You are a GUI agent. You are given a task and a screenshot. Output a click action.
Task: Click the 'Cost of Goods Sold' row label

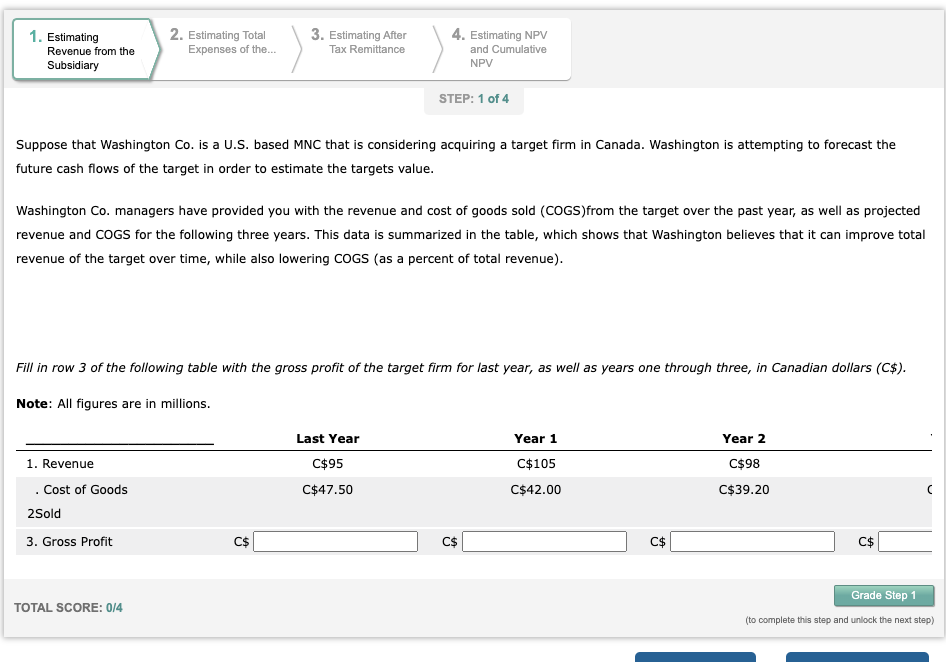(77, 501)
